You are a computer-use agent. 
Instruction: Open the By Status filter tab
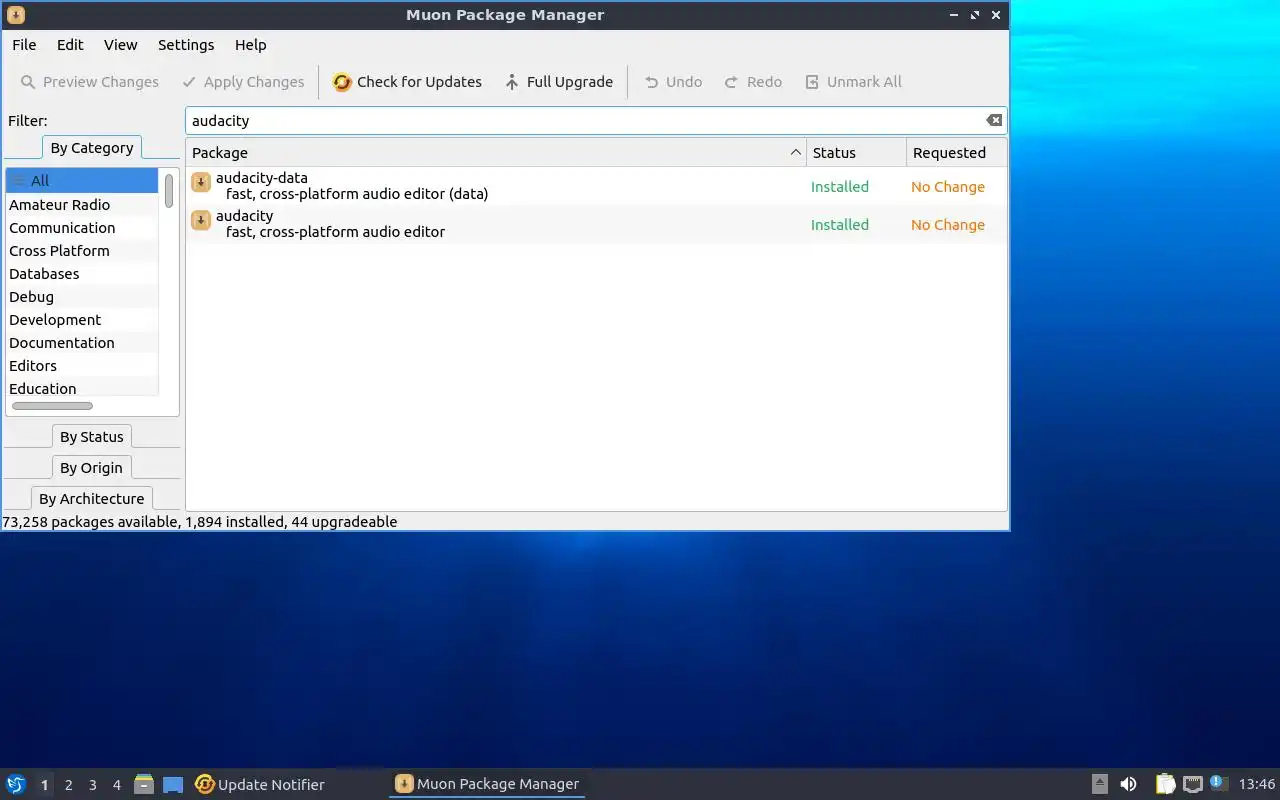(91, 437)
